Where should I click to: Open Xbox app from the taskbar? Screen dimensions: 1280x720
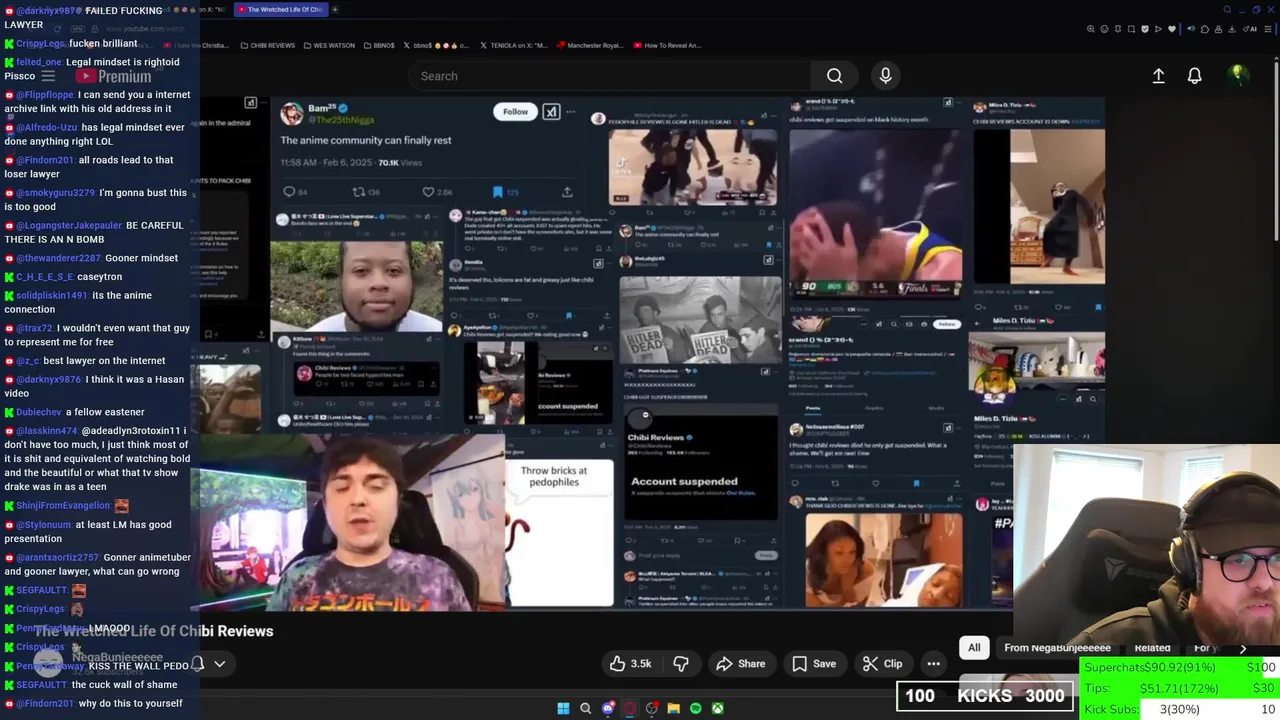point(717,708)
